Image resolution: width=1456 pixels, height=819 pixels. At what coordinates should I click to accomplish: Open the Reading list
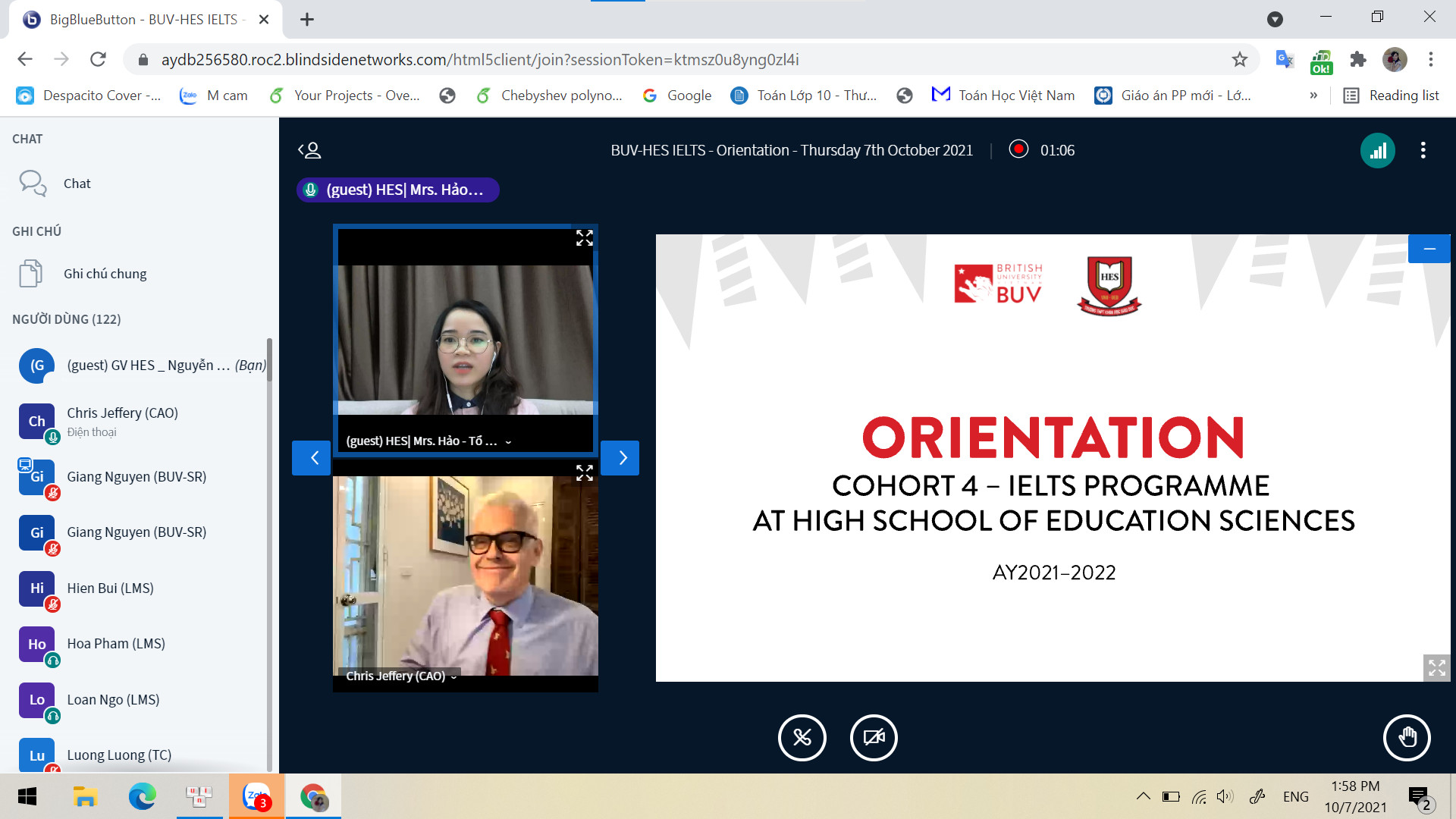coord(1392,96)
